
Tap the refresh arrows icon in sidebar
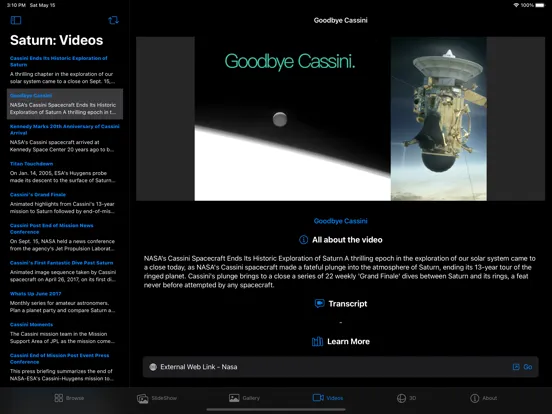(x=113, y=20)
